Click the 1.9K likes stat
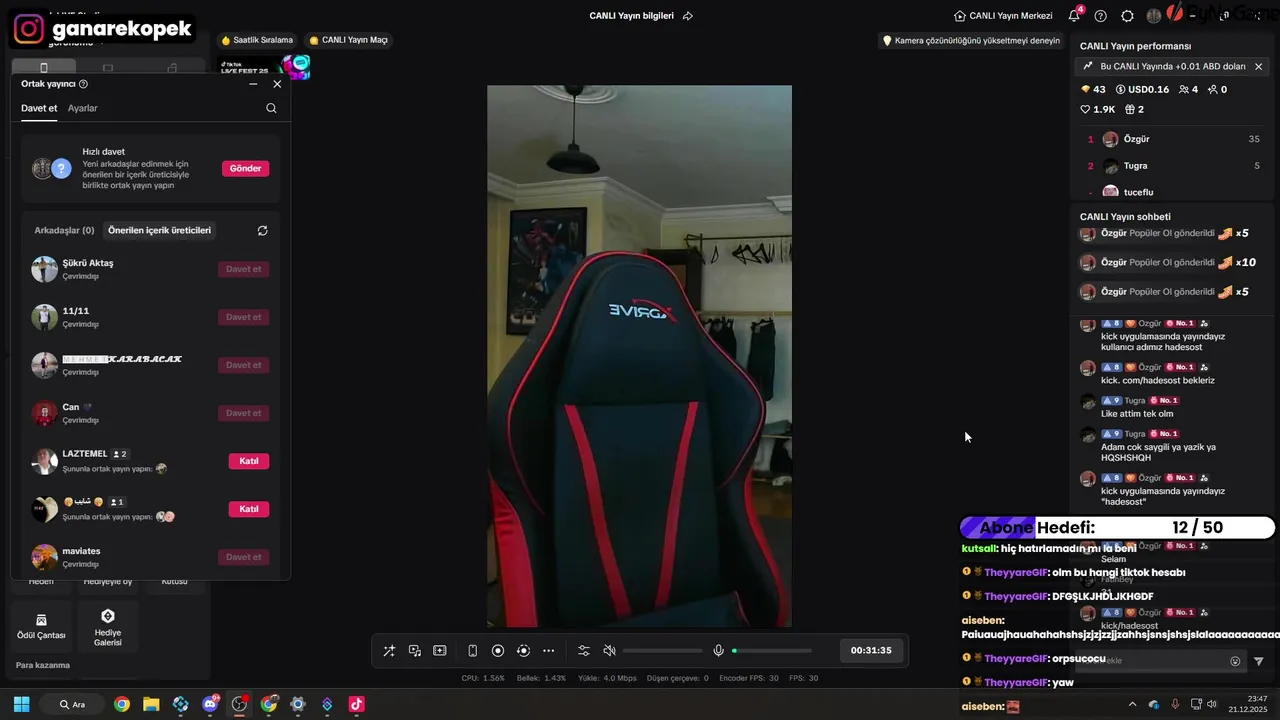This screenshot has height=720, width=1280. (x=1098, y=109)
